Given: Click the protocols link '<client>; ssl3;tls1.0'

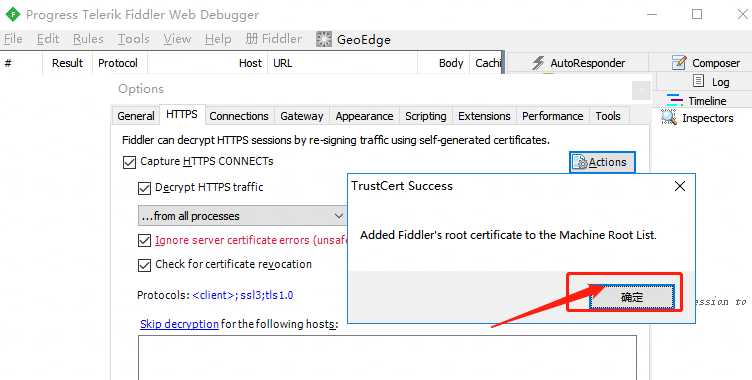Looking at the screenshot, I should pyautogui.click(x=243, y=295).
